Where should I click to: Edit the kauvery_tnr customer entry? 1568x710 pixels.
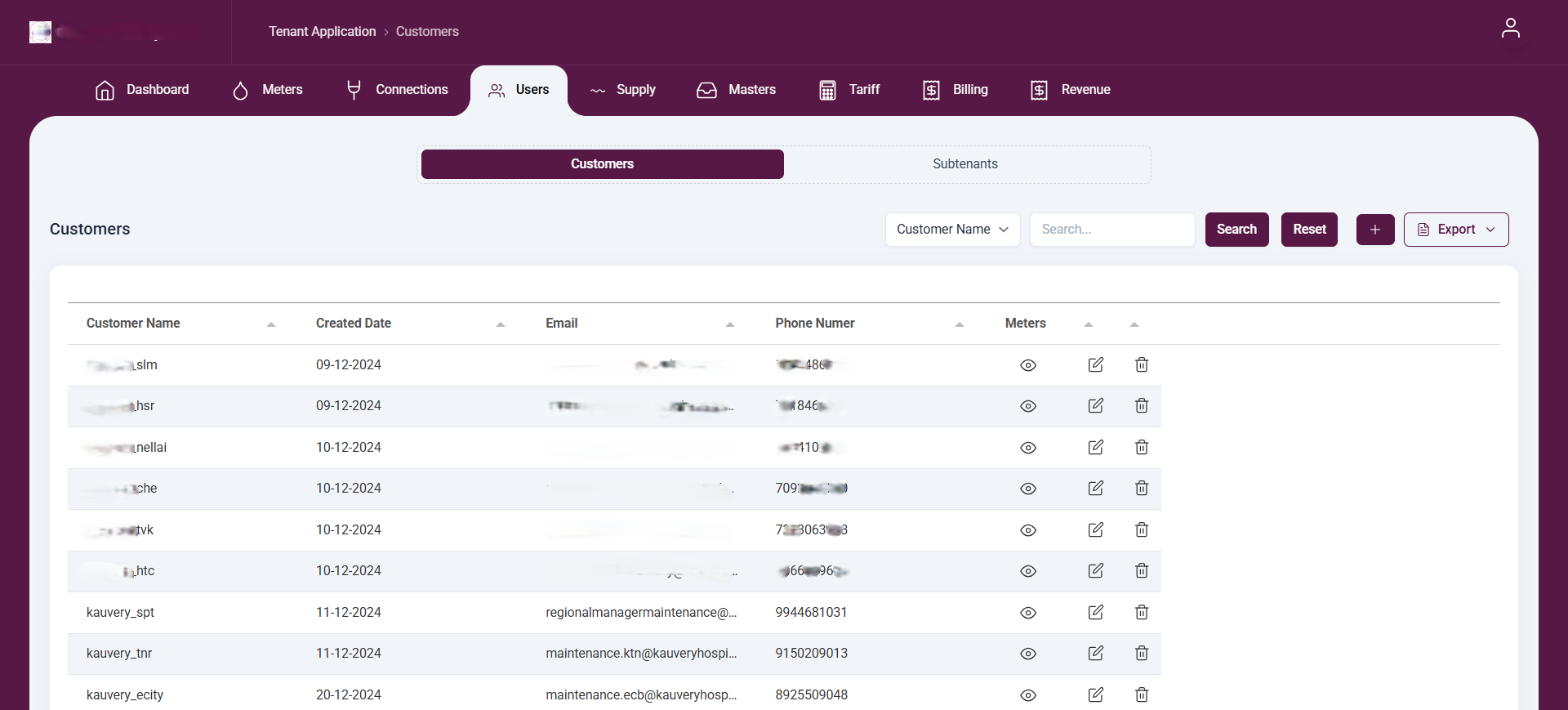1095,653
